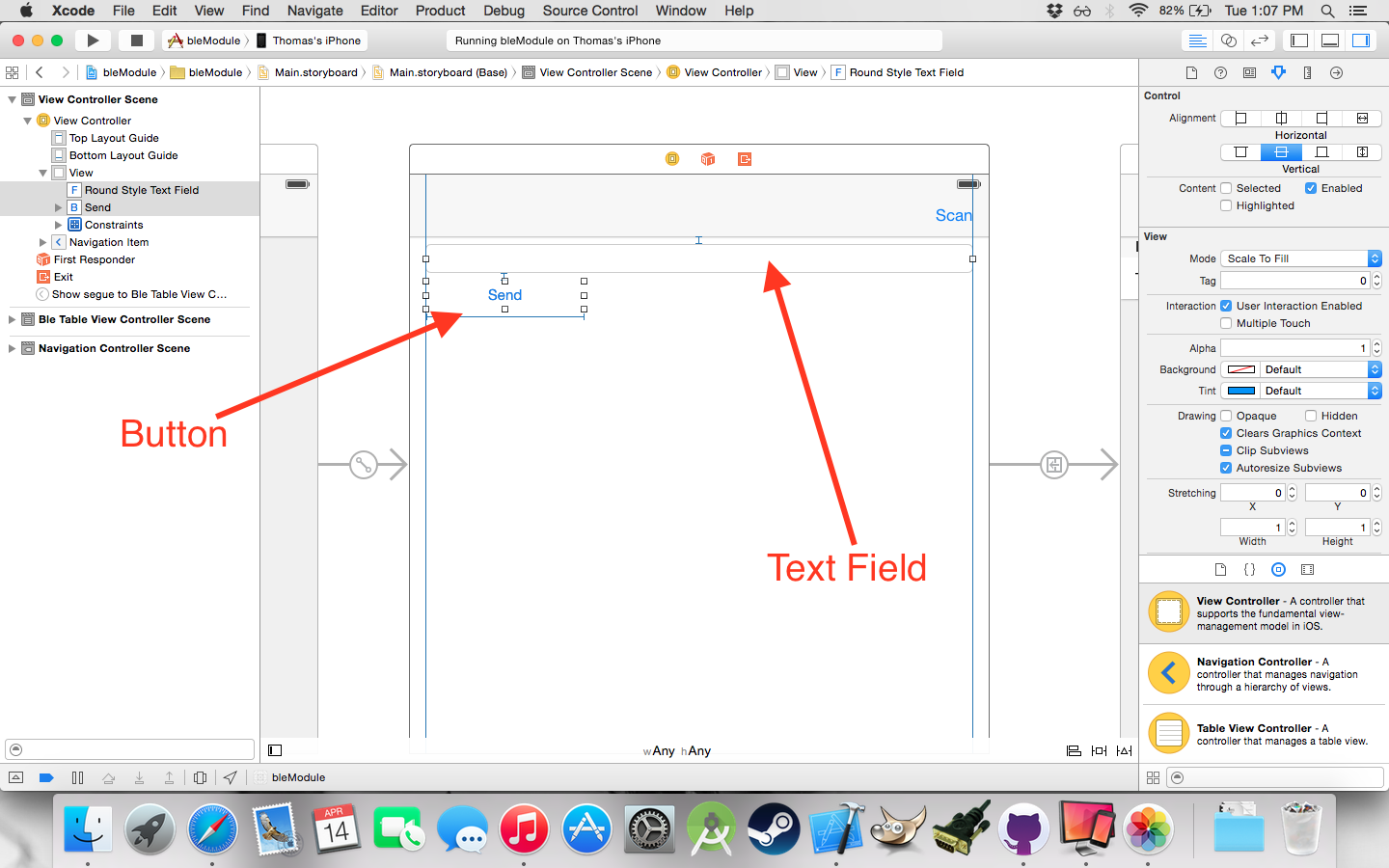The height and width of the screenshot is (868, 1389).
Task: Expand the Navigation Item row
Action: (x=42, y=242)
